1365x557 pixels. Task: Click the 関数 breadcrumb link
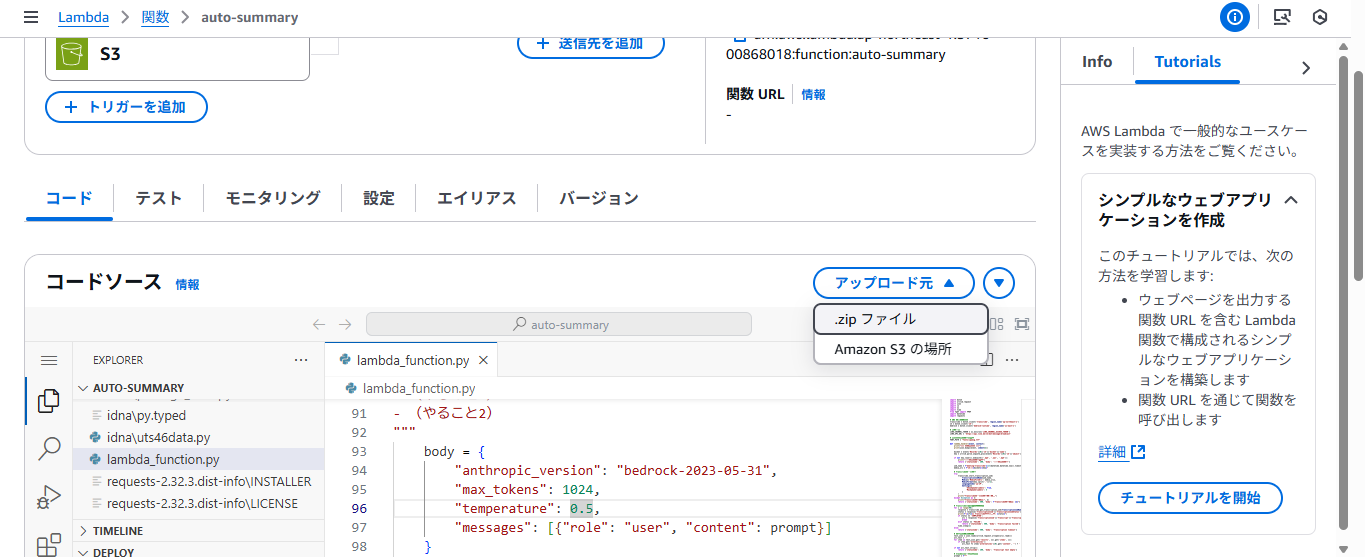tap(155, 17)
